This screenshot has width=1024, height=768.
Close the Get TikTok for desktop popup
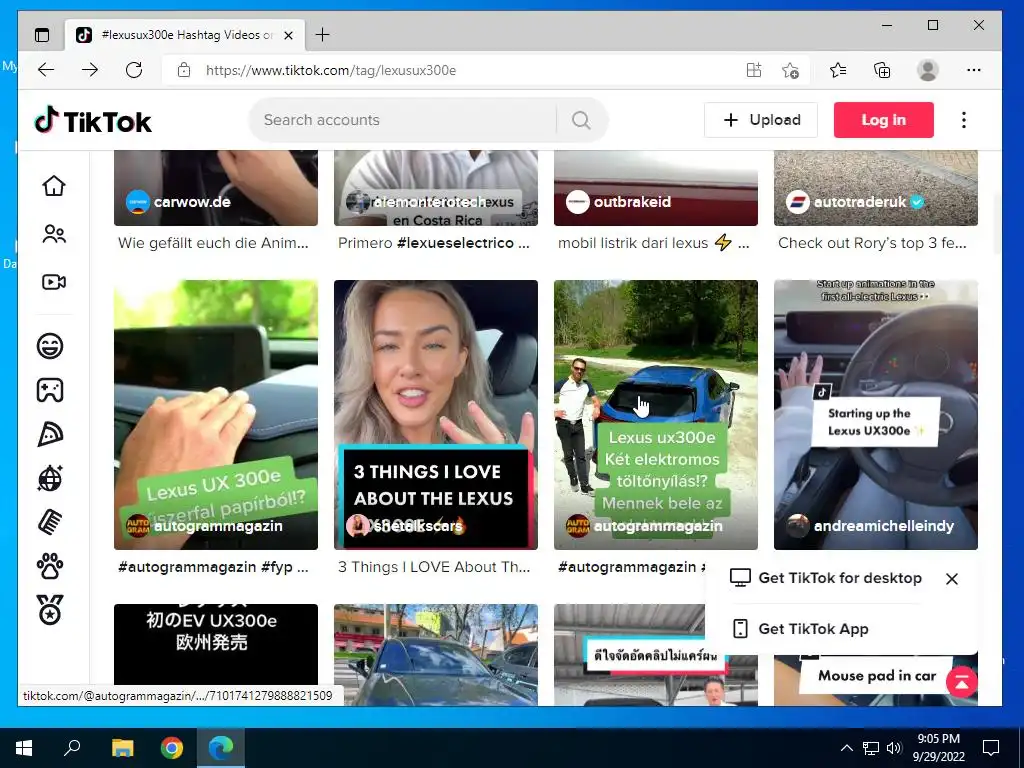[x=952, y=579]
